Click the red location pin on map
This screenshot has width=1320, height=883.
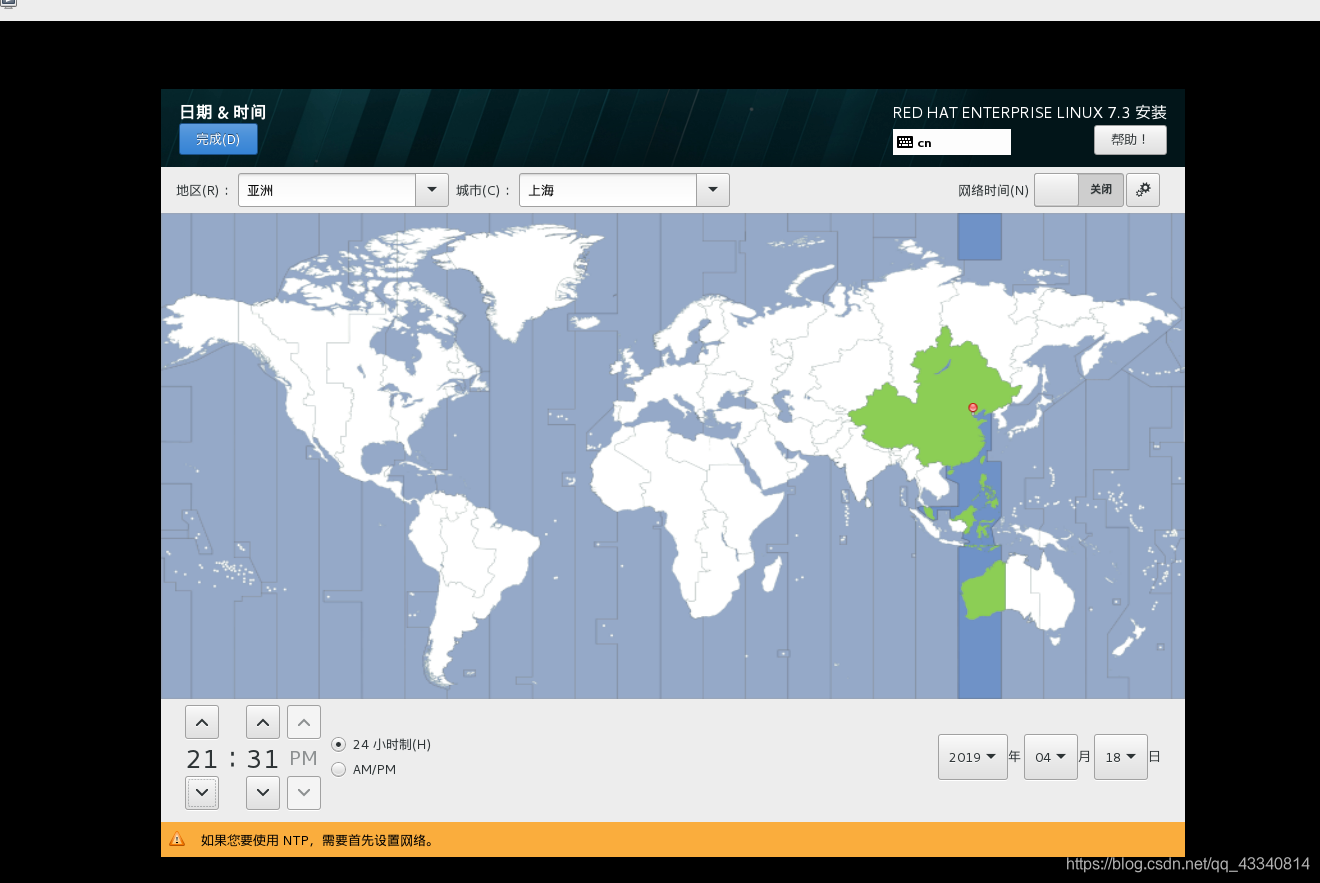pos(972,407)
